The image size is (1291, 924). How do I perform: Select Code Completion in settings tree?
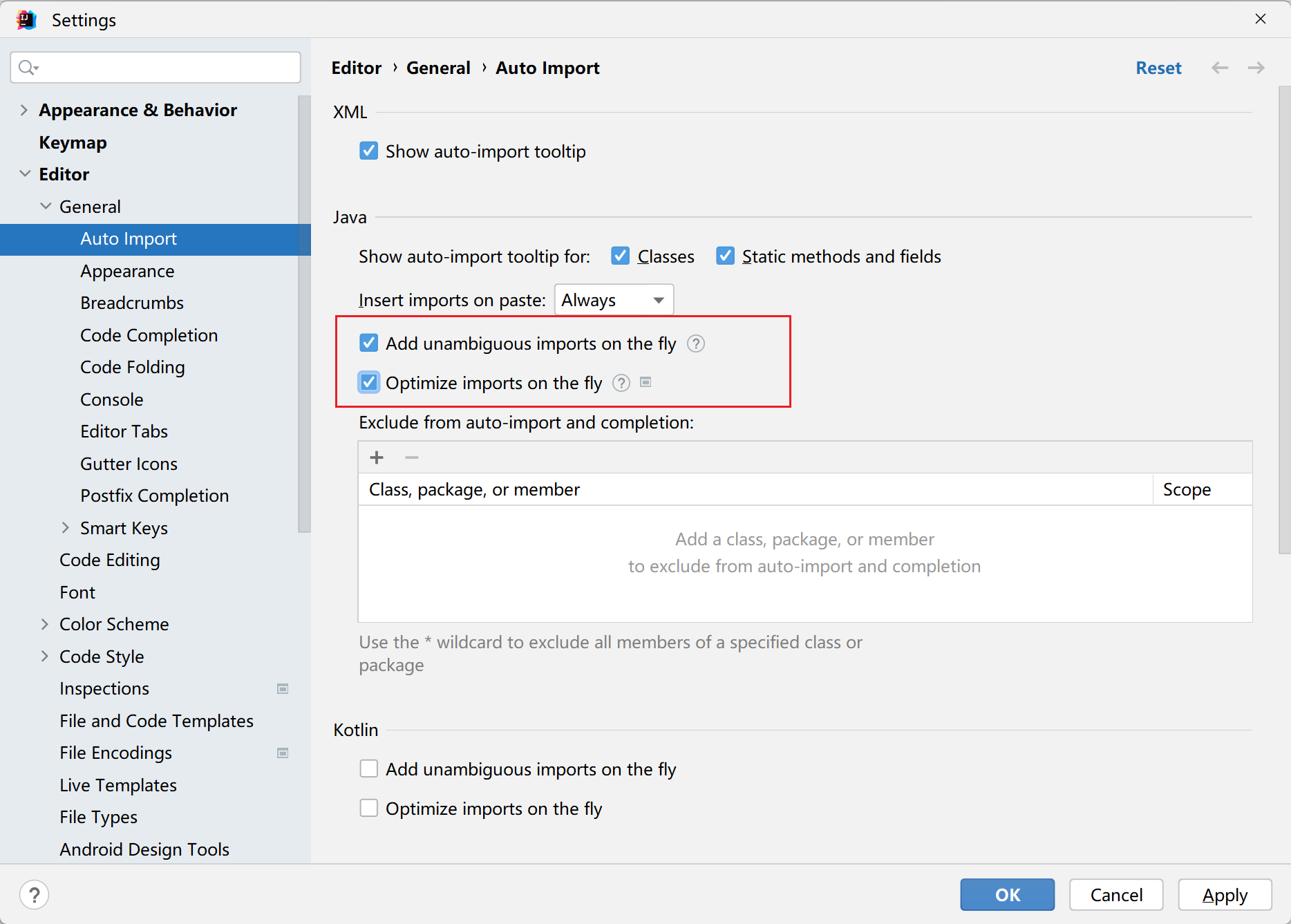click(149, 335)
